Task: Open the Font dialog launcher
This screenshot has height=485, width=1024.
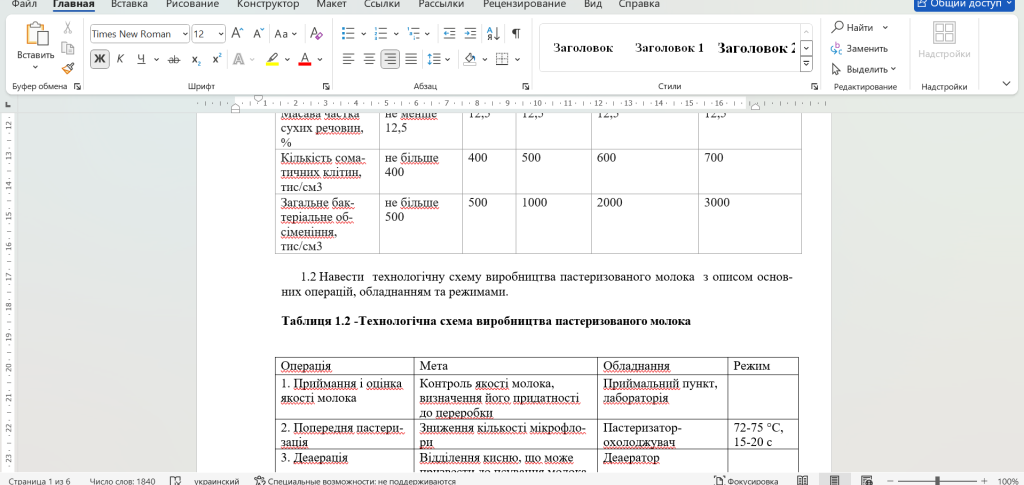Action: pos(326,86)
